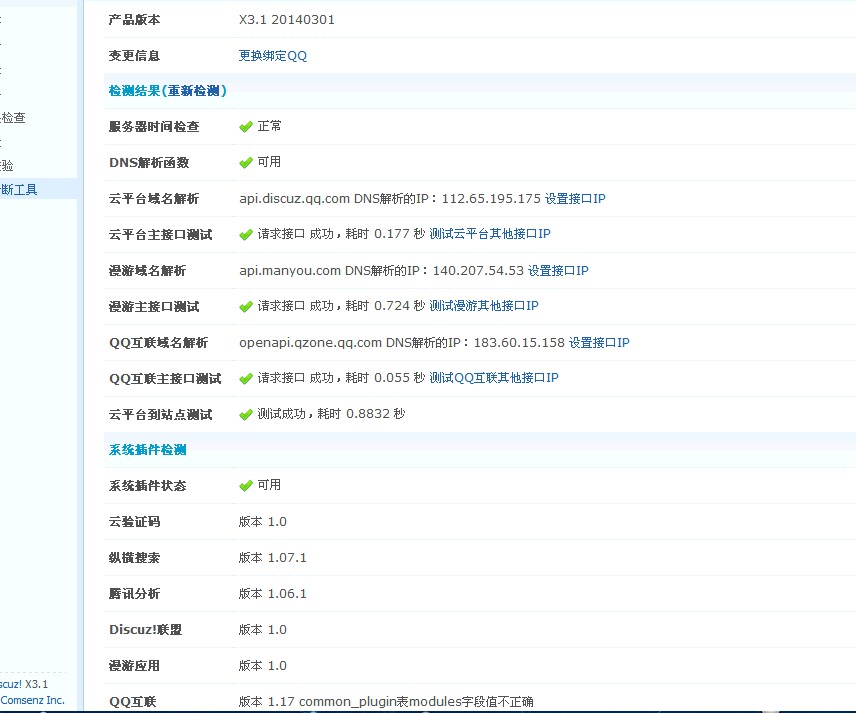Select the 漫游主接口测试 label

[x=154, y=307]
